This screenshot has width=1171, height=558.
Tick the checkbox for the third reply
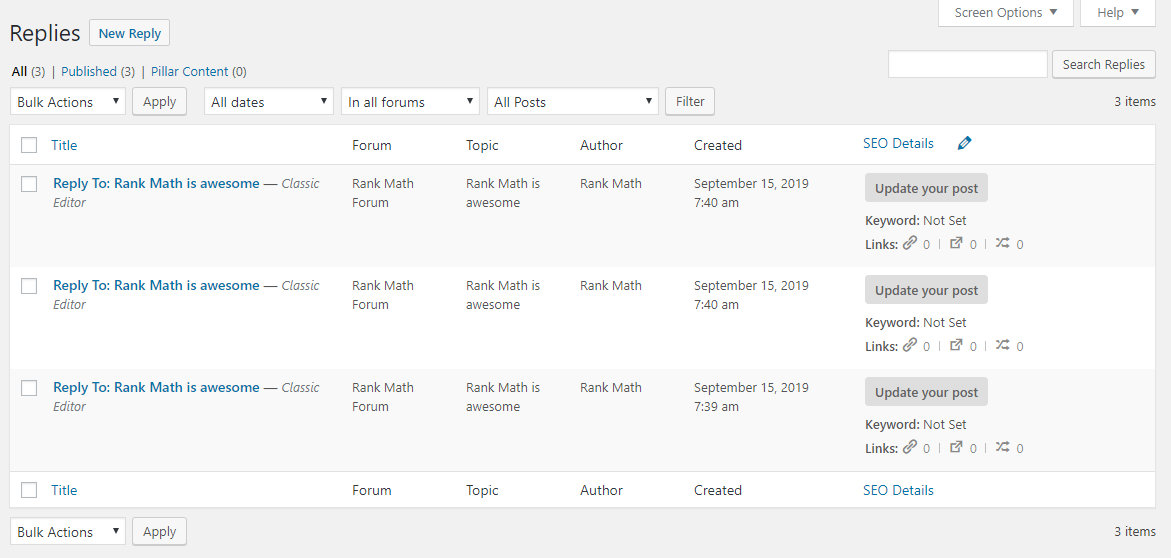click(29, 388)
